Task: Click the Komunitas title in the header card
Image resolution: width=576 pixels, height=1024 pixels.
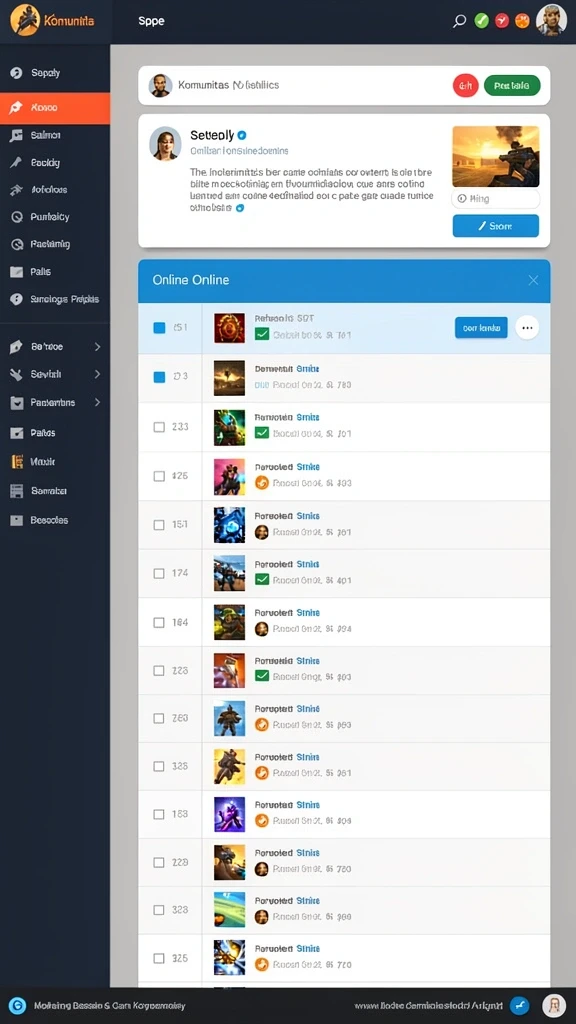Action: 229,85
